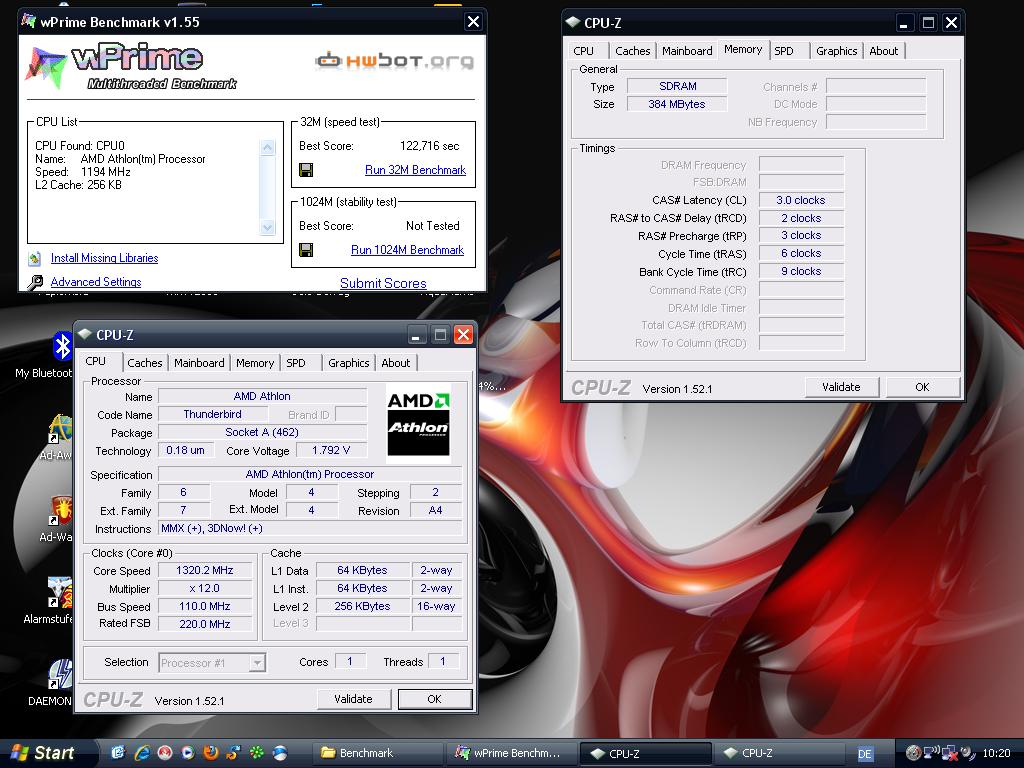
Task: Click OK in the memory CPU-Z window
Action: (x=922, y=387)
